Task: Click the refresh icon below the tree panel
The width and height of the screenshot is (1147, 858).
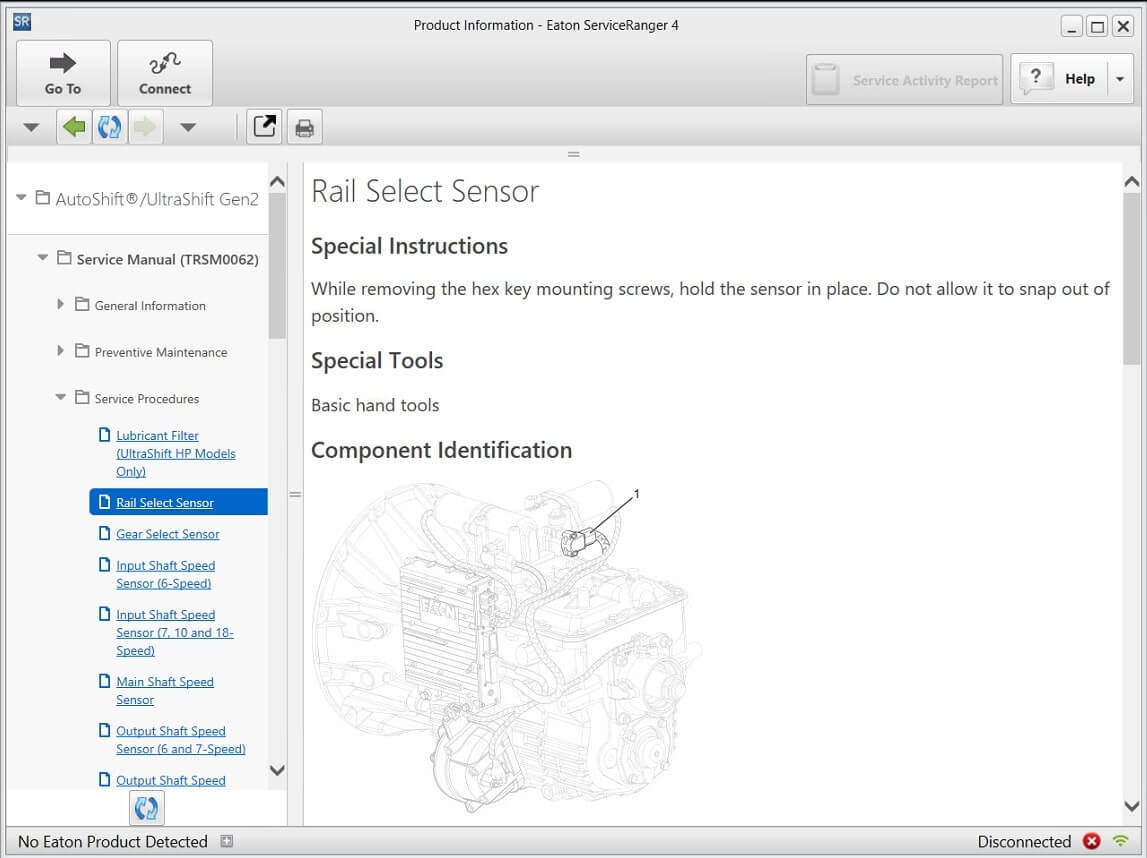Action: (x=146, y=808)
